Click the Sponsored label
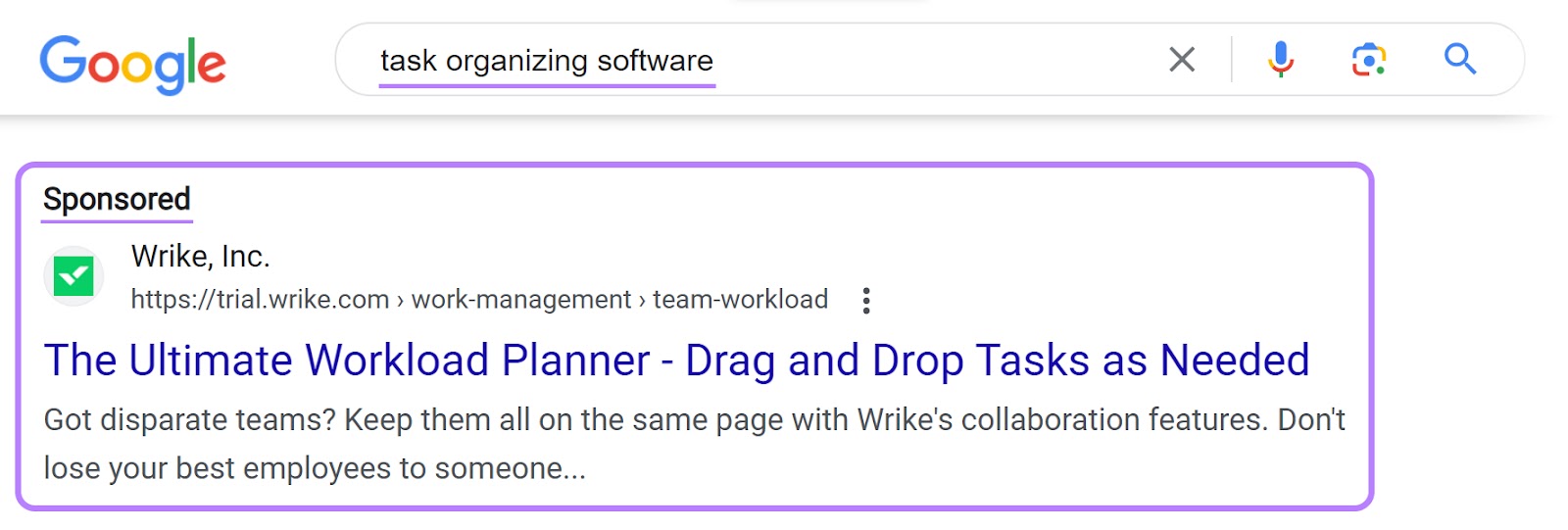Image resolution: width=1568 pixels, height=530 pixels. pyautogui.click(x=117, y=200)
